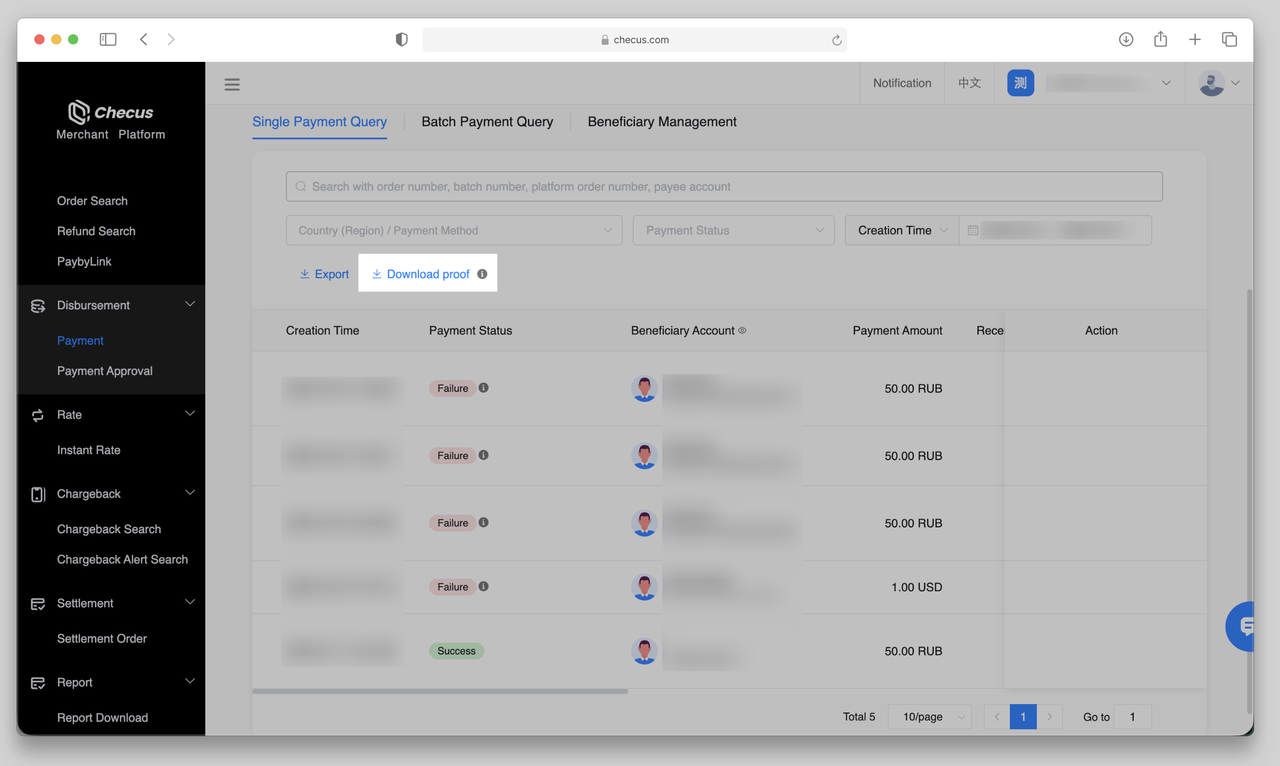The height and width of the screenshot is (766, 1280).
Task: Click the hamburger menu icon
Action: 232,85
